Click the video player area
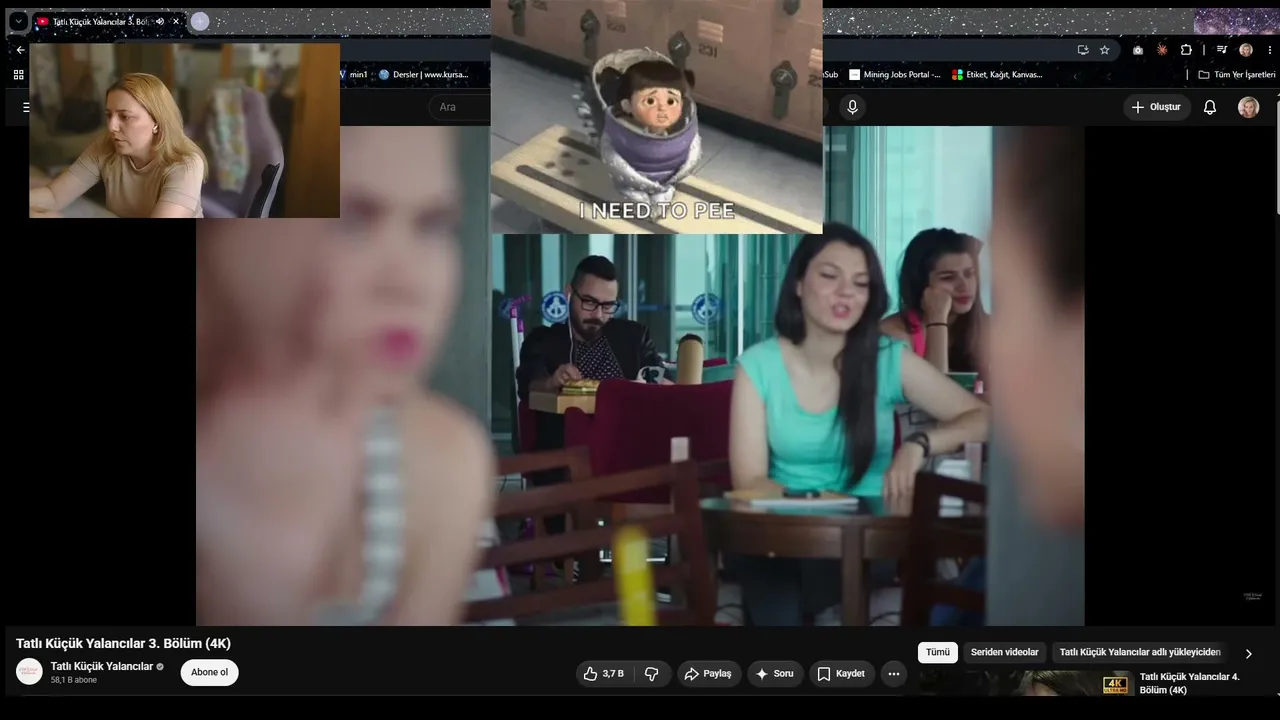This screenshot has width=1280, height=720. tap(640, 375)
